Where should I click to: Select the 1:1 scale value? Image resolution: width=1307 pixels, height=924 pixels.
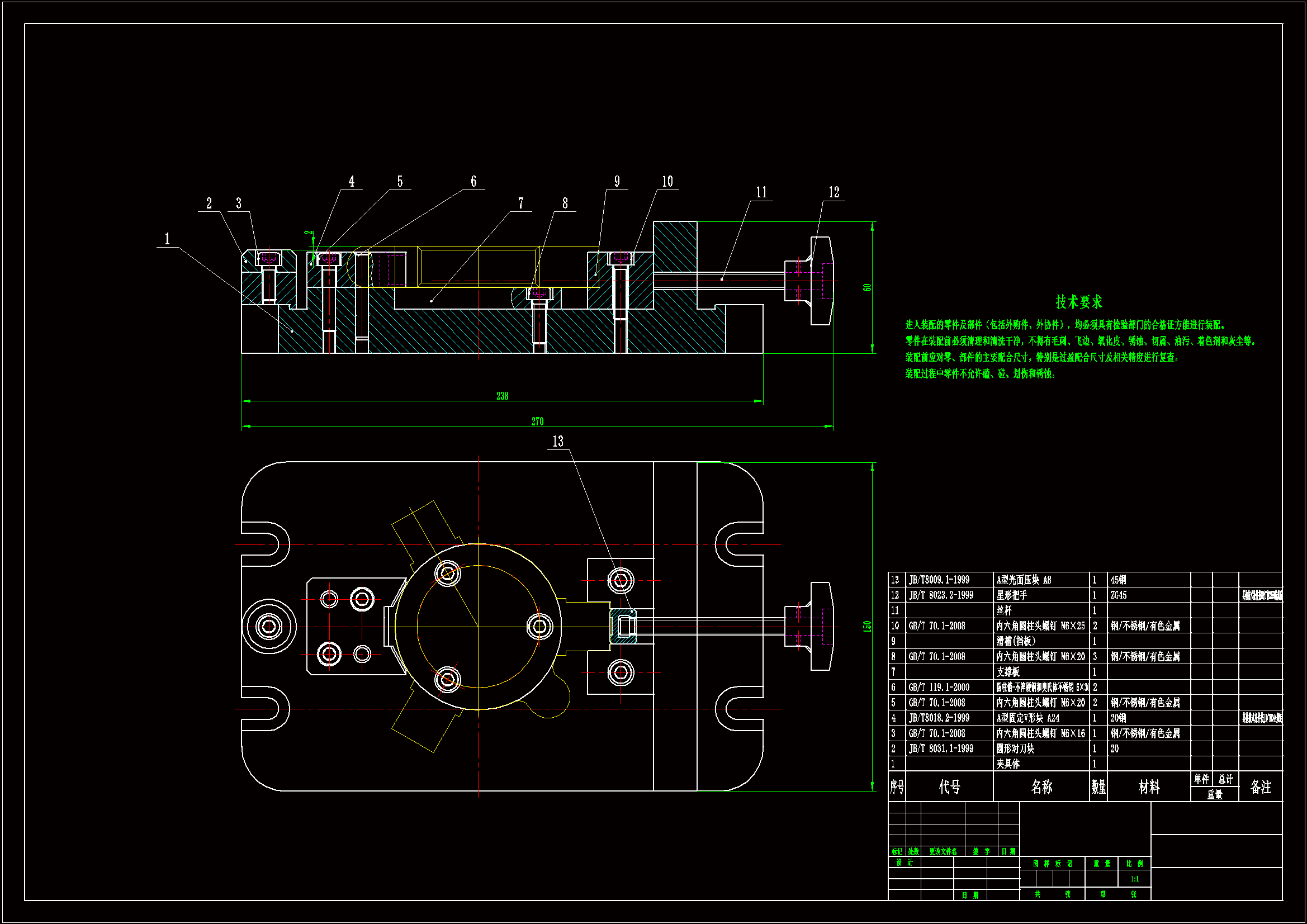pyautogui.click(x=1134, y=879)
